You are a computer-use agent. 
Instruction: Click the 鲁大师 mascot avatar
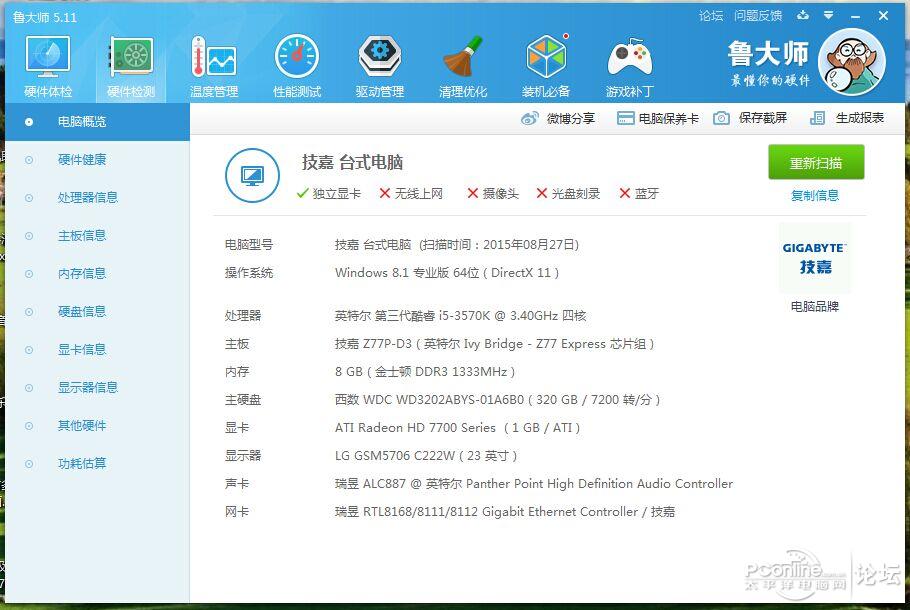[x=851, y=62]
